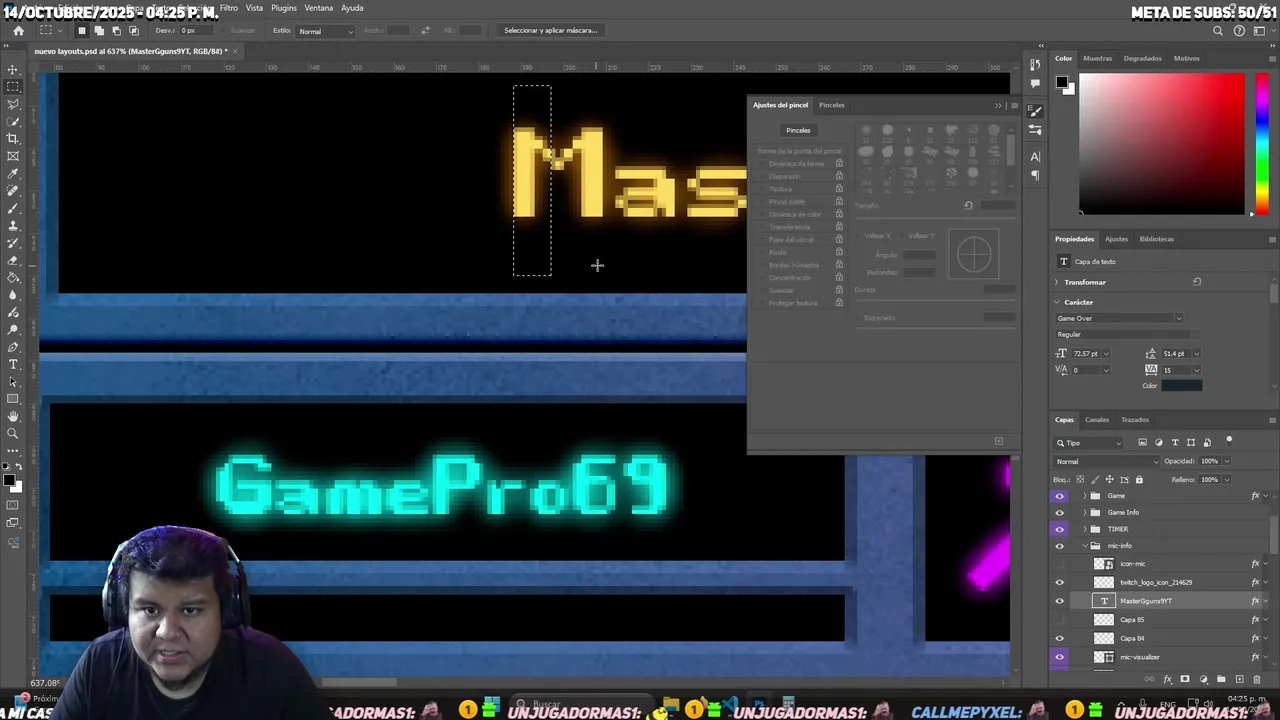Click the Home icon in options bar
The image size is (1280, 720).
pyautogui.click(x=18, y=31)
